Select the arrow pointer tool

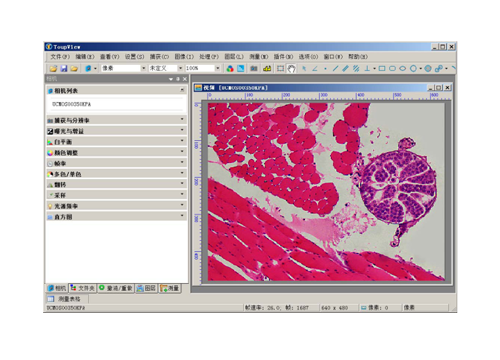coord(304,68)
